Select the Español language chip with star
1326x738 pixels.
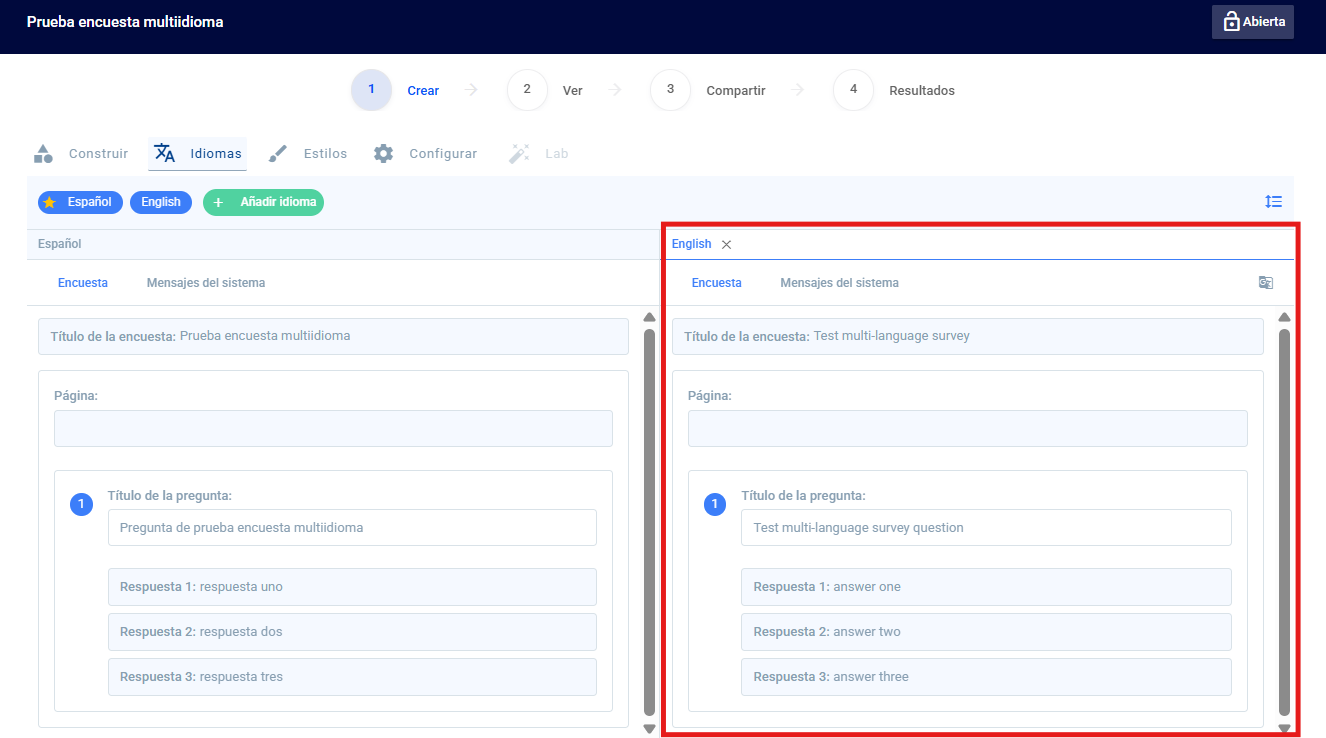(x=80, y=202)
